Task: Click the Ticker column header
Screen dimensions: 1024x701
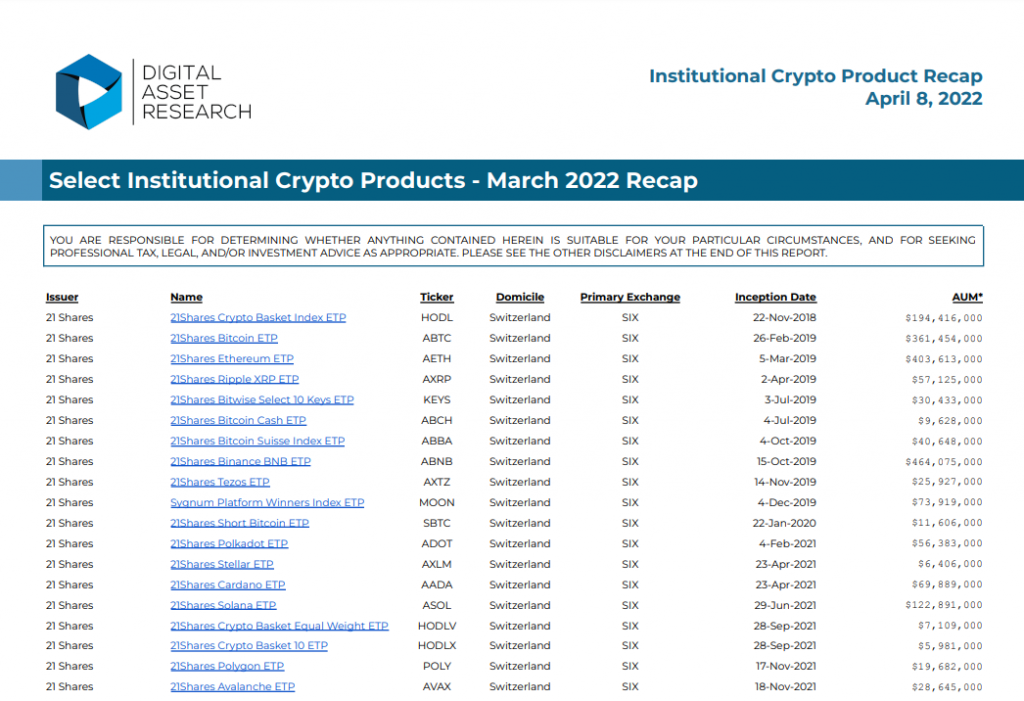Action: coord(436,297)
